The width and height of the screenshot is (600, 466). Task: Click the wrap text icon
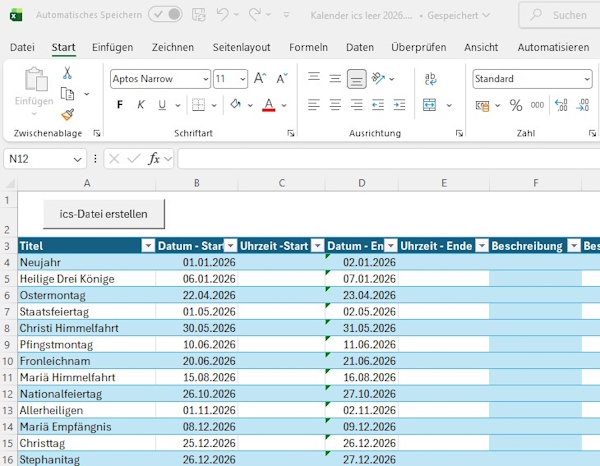(430, 79)
